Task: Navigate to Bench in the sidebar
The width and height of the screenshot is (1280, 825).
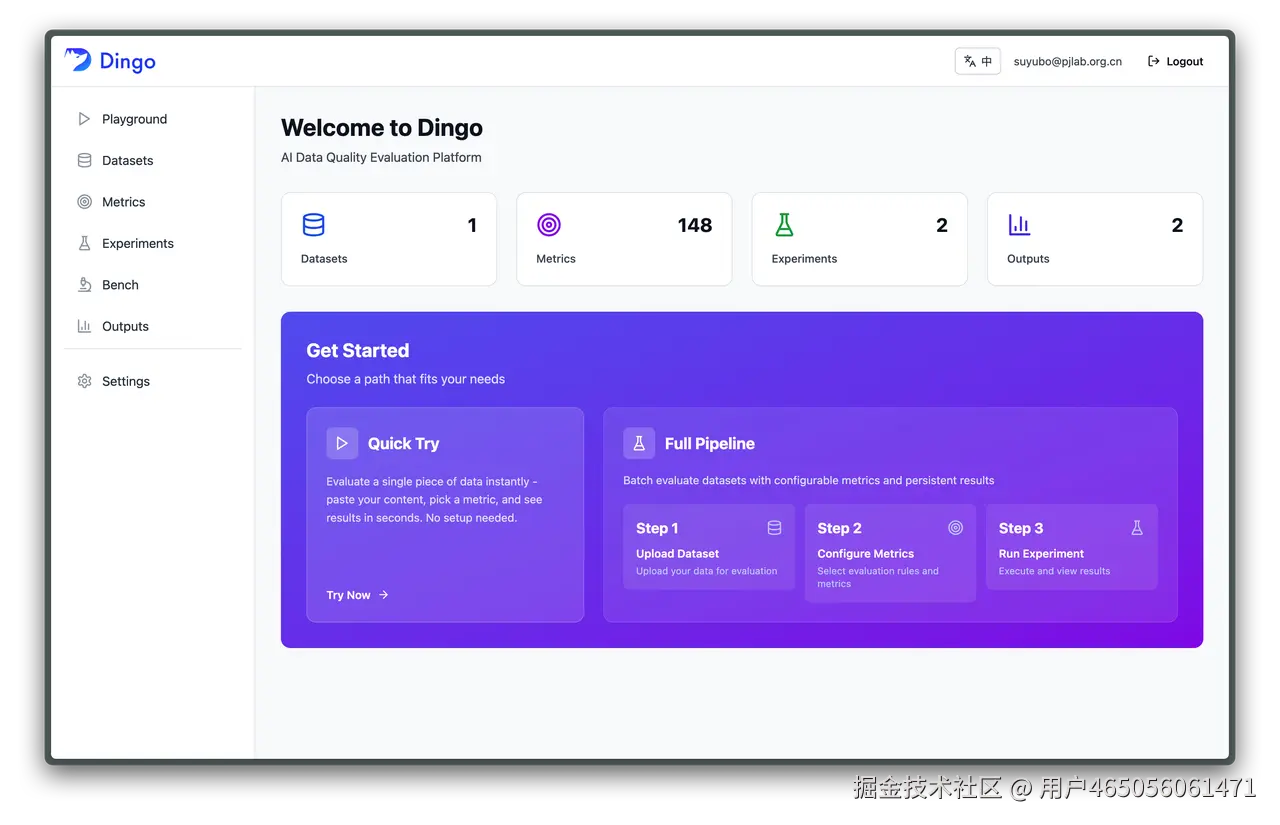Action: [153, 285]
